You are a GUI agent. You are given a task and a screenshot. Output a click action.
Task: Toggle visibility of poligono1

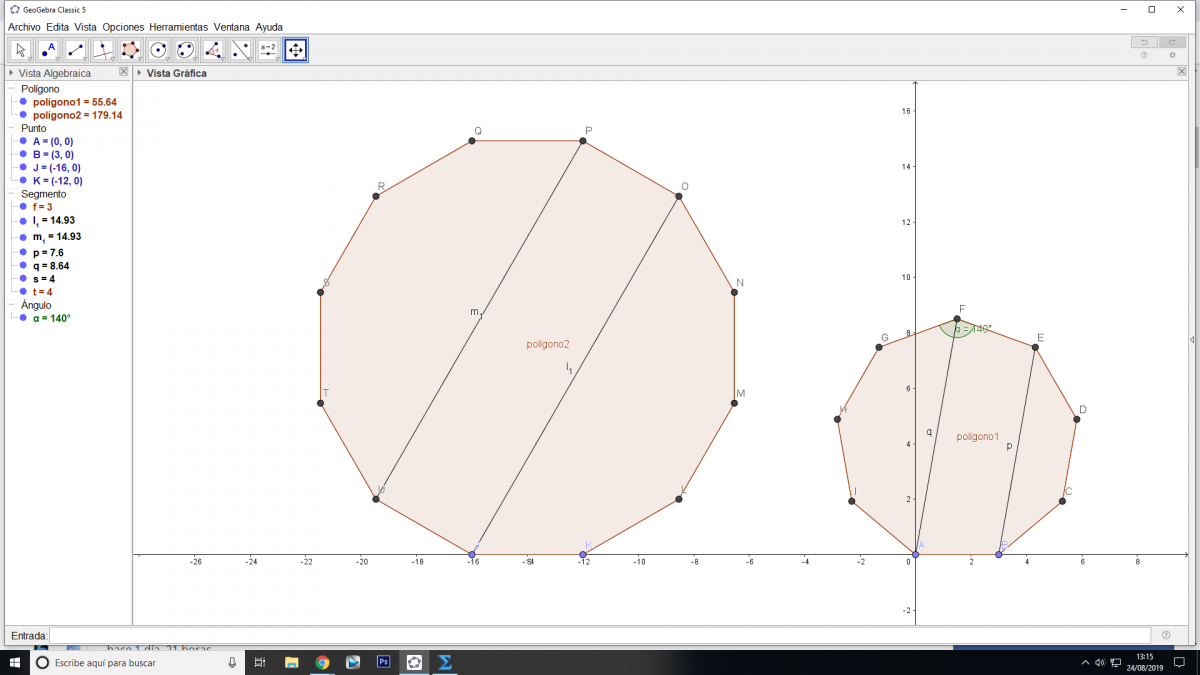[x=23, y=102]
